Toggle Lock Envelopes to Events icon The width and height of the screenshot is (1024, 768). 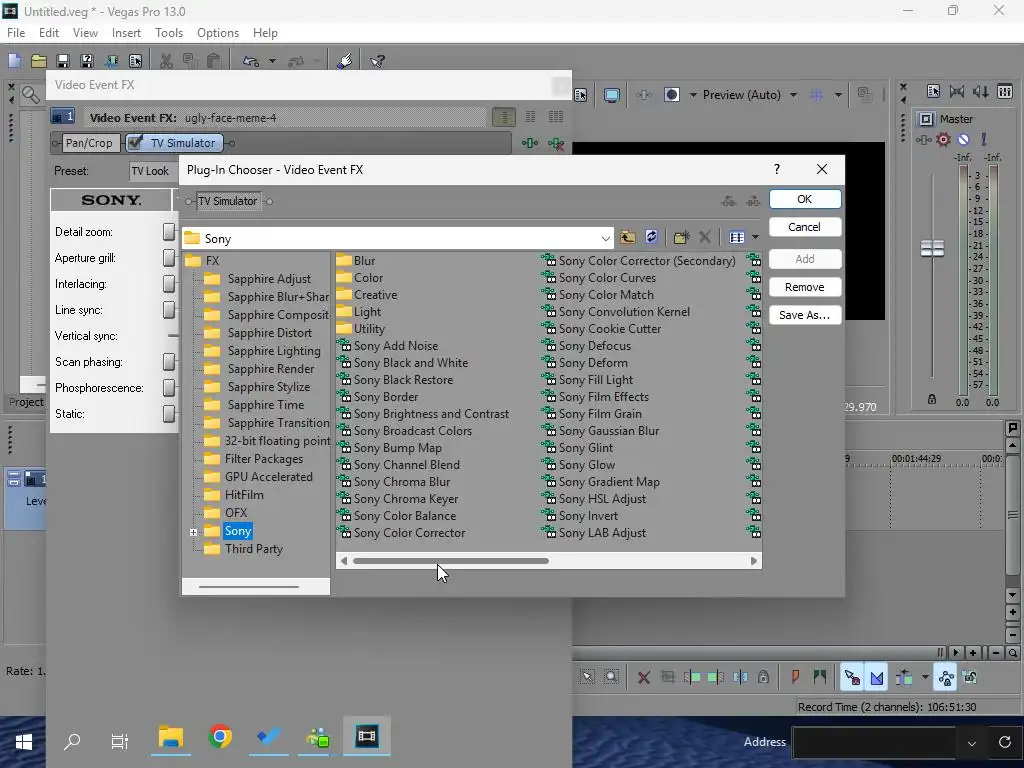click(946, 678)
